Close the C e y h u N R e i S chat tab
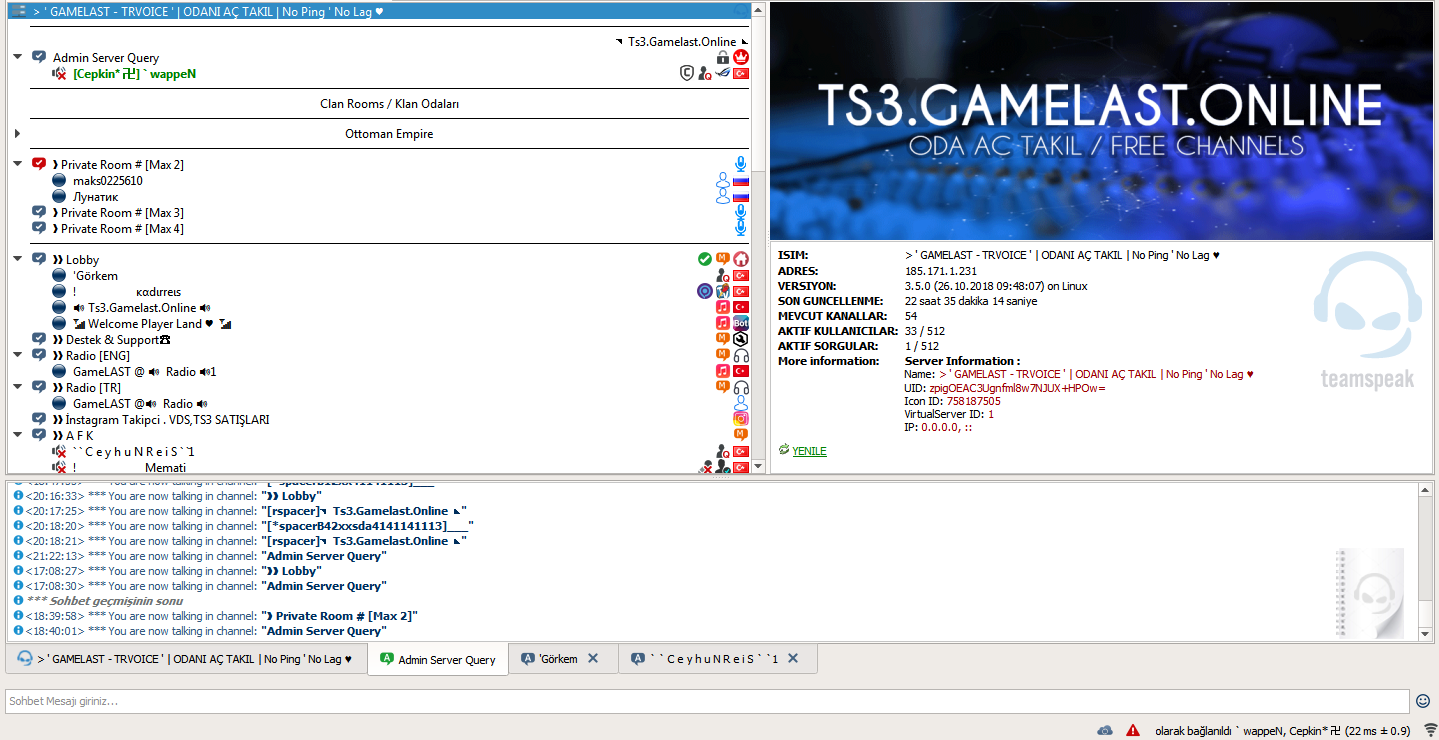The width and height of the screenshot is (1439, 740). click(793, 658)
